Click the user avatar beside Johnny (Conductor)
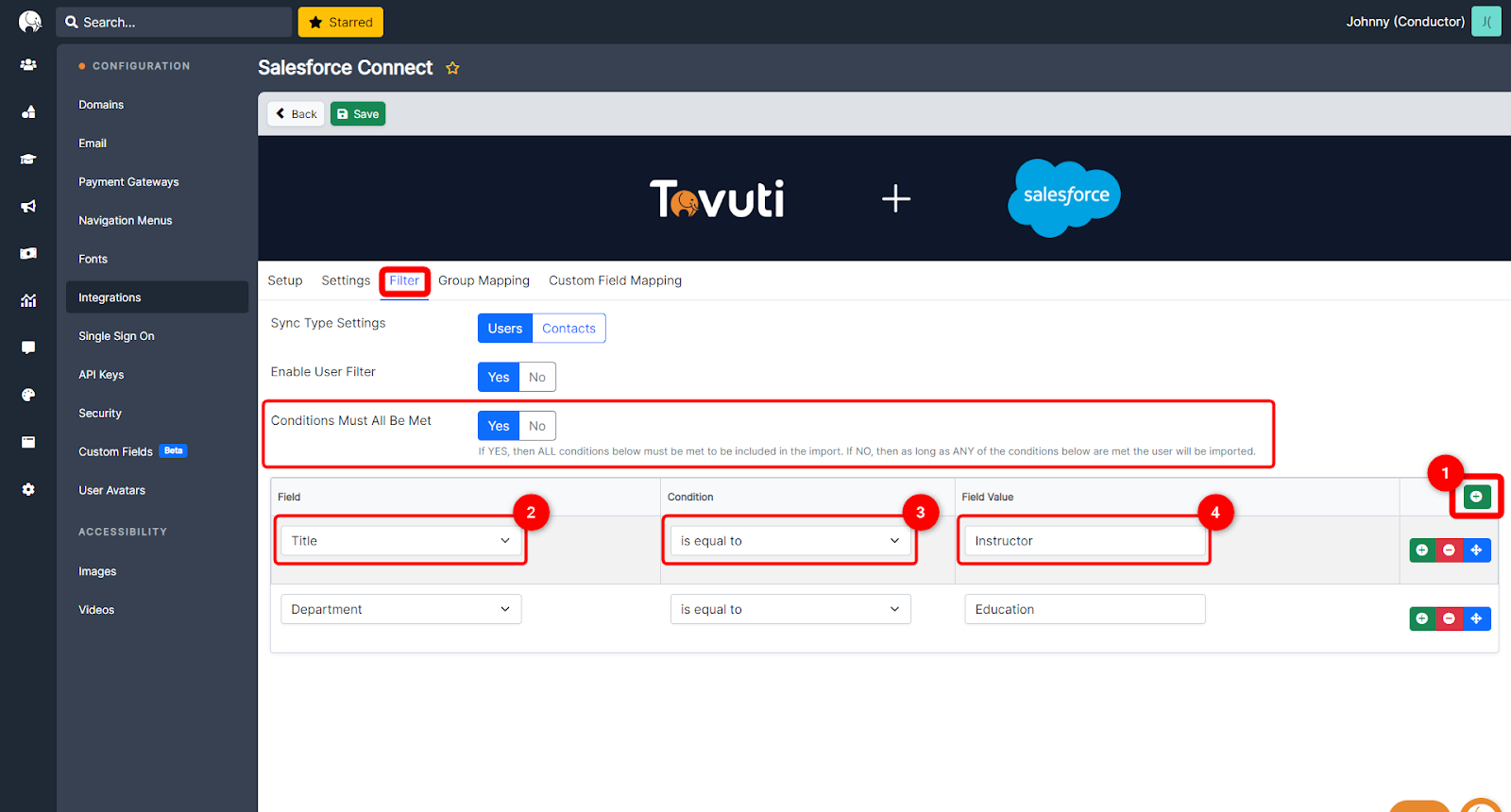 point(1486,22)
